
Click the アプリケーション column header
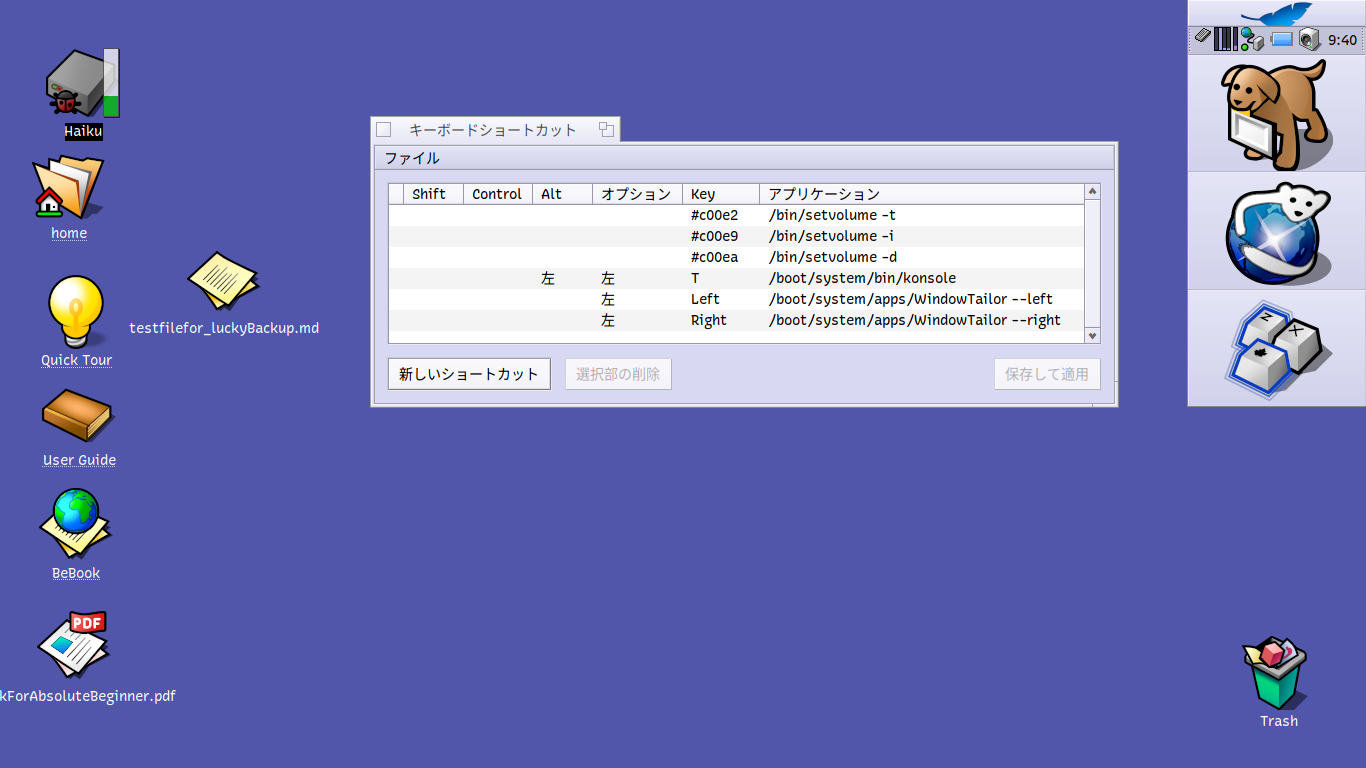(x=920, y=194)
